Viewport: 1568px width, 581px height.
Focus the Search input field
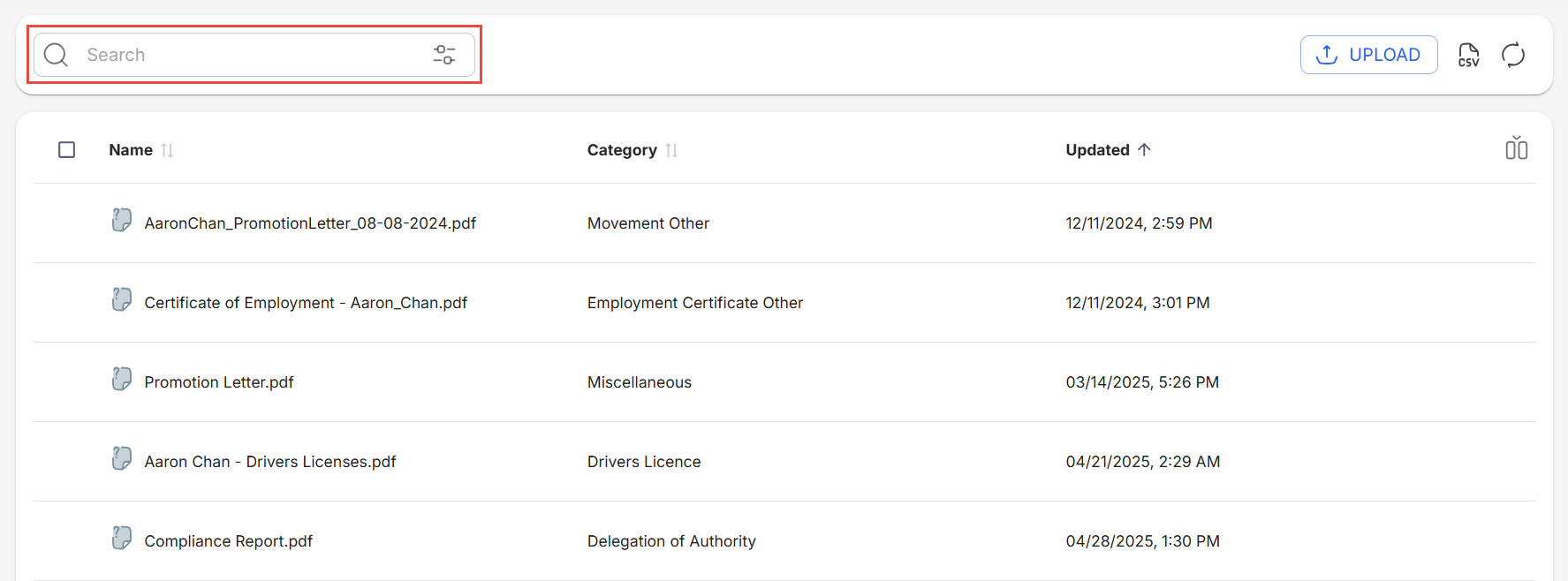click(x=247, y=55)
